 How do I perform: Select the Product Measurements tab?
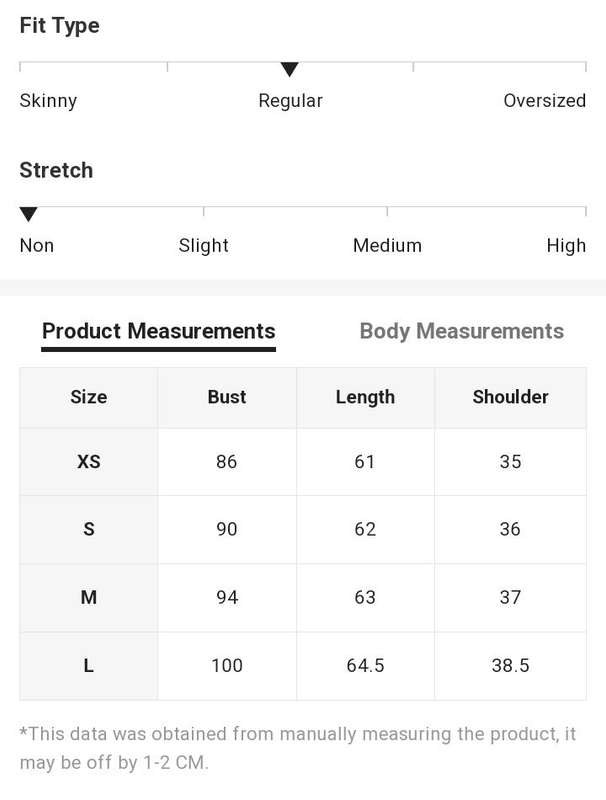[159, 332]
